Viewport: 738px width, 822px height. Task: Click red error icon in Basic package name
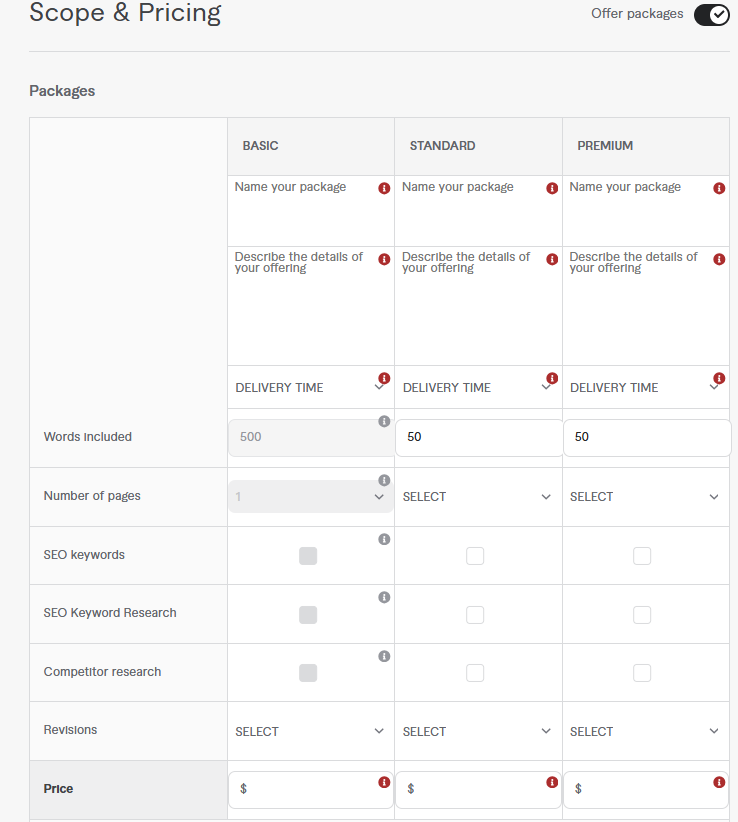coord(384,188)
